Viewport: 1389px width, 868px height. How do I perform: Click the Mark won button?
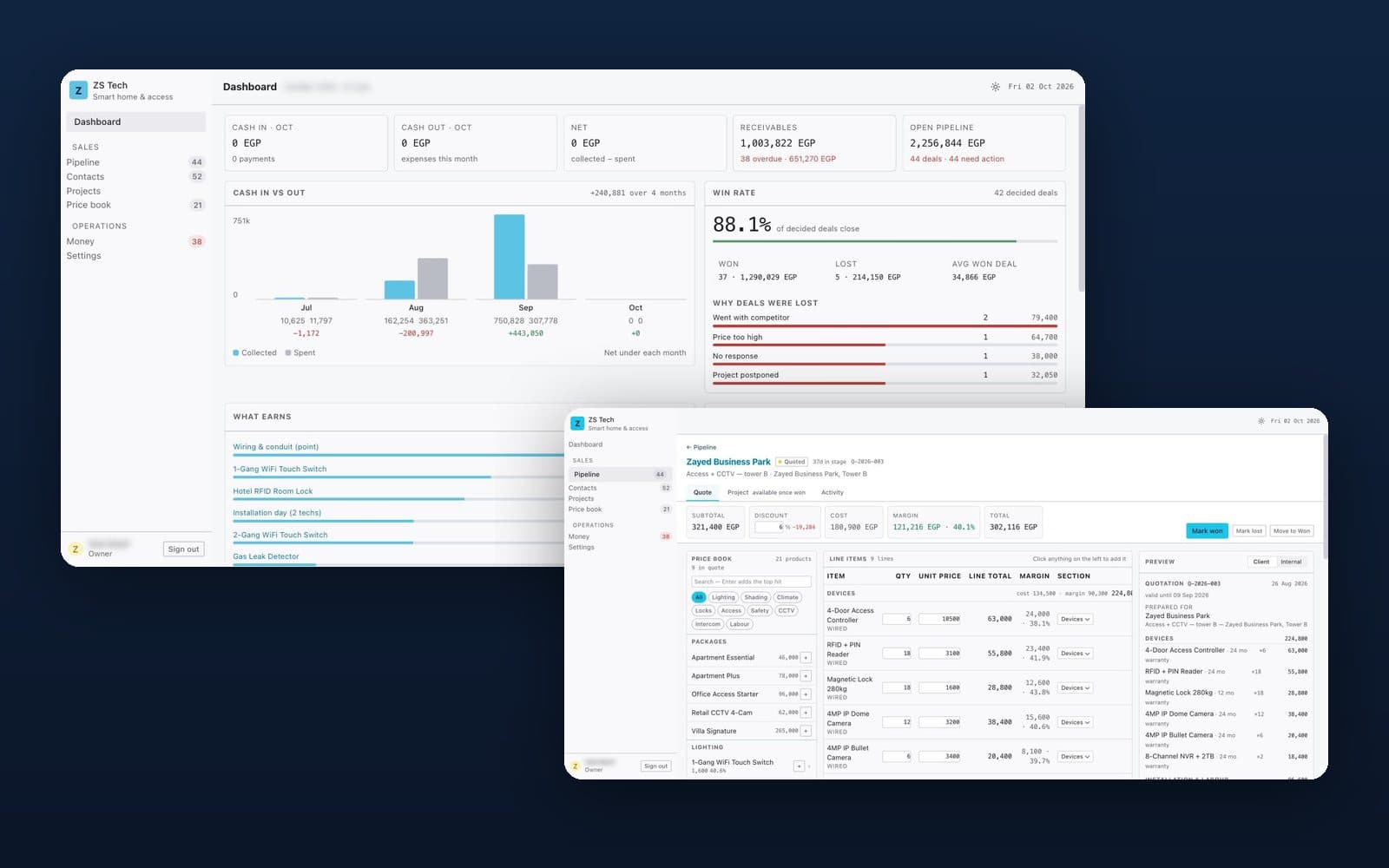click(1207, 530)
